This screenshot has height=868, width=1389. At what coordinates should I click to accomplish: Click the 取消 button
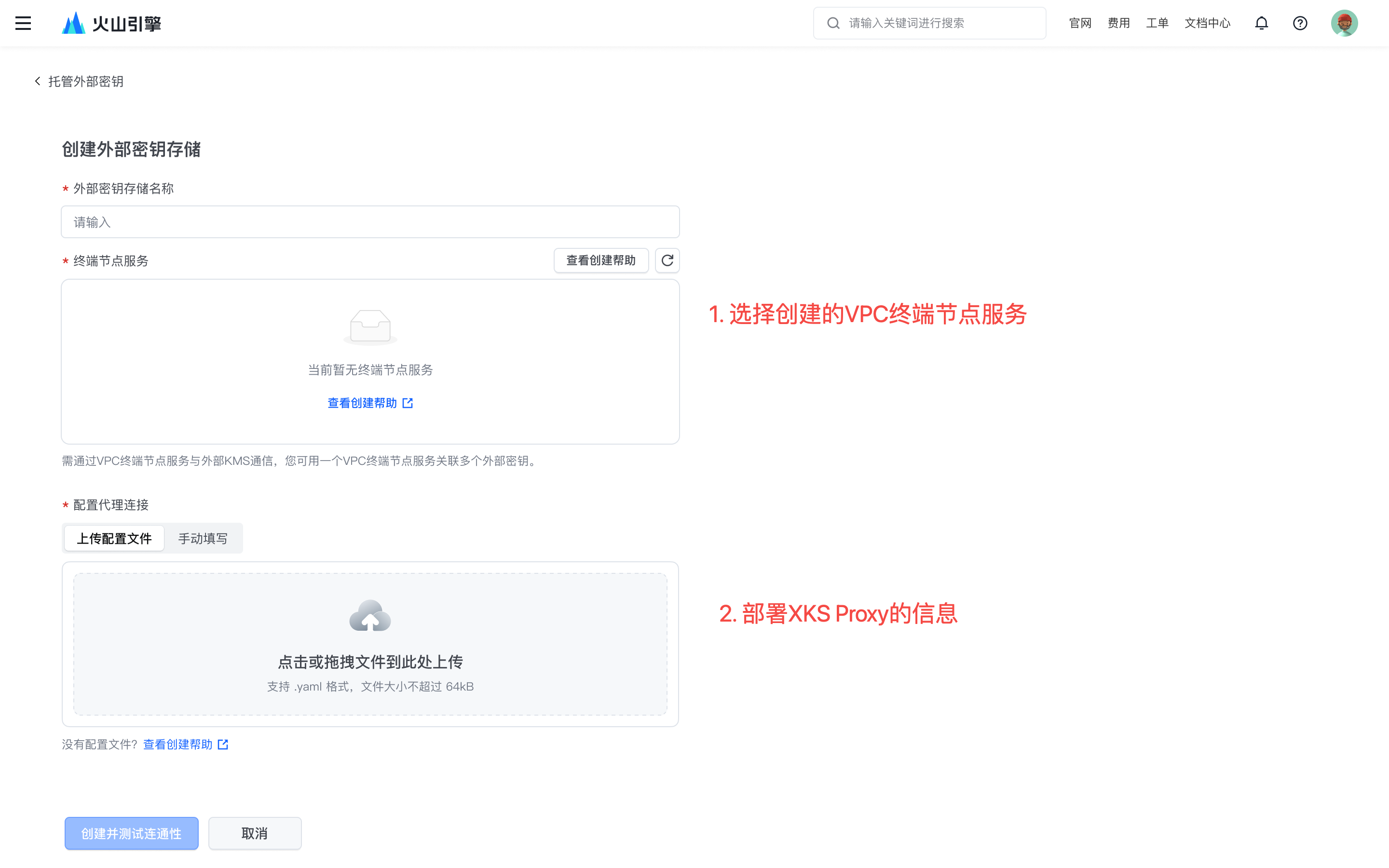click(x=254, y=833)
